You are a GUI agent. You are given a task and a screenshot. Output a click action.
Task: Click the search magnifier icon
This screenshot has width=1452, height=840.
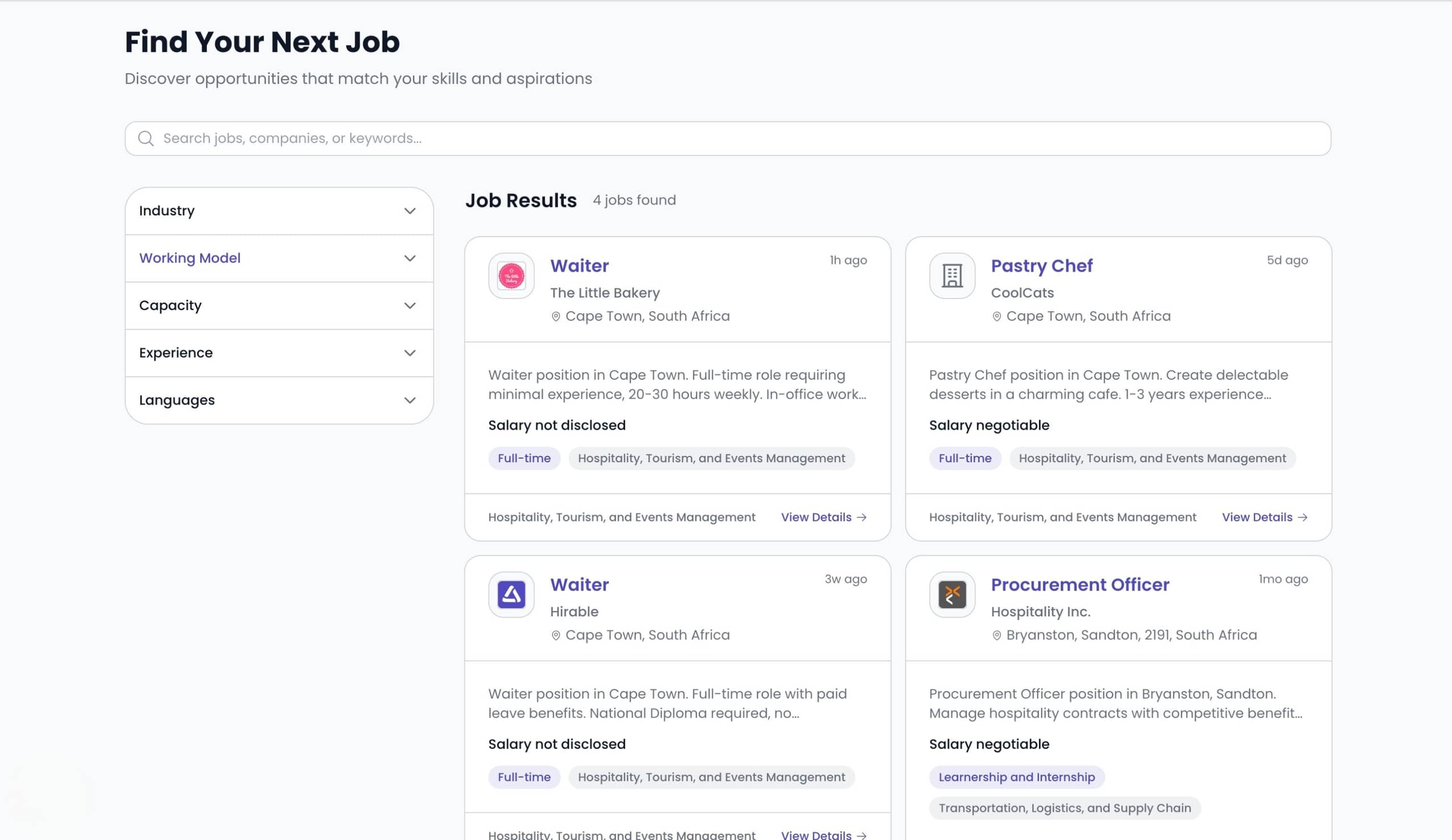pyautogui.click(x=146, y=138)
